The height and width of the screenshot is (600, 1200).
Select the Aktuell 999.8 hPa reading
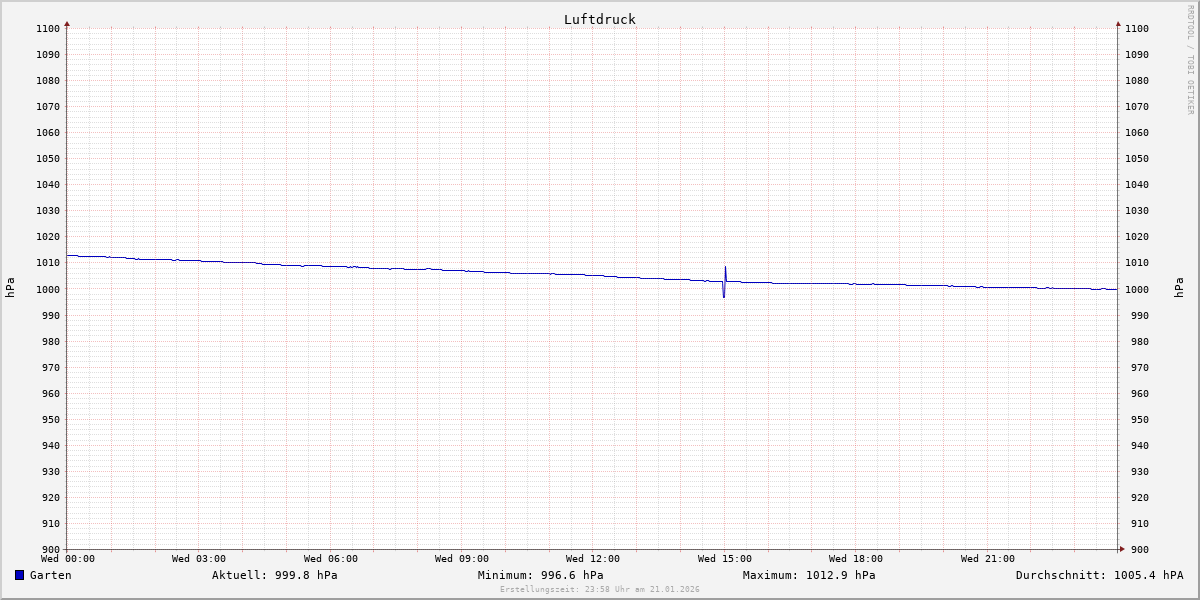click(x=274, y=575)
